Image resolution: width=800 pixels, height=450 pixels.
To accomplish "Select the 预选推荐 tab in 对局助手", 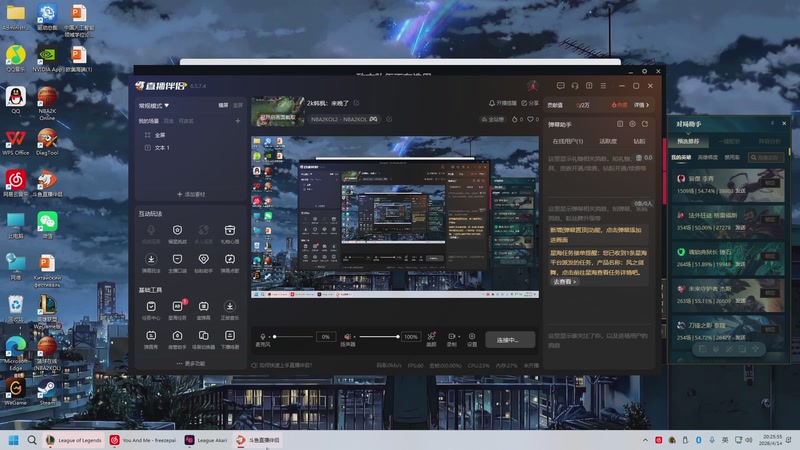I will [x=688, y=141].
